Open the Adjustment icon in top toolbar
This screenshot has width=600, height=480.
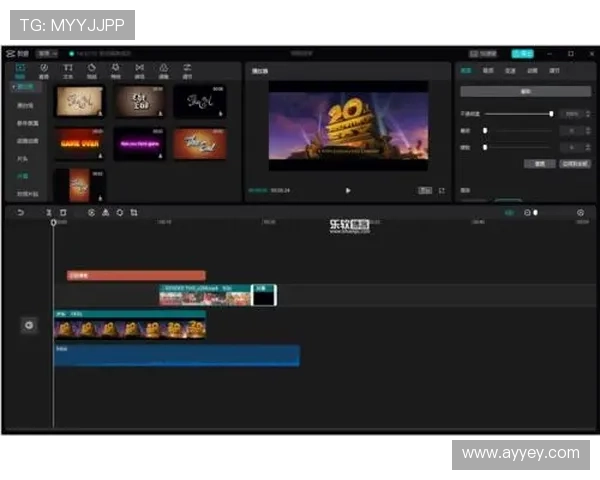click(x=187, y=71)
